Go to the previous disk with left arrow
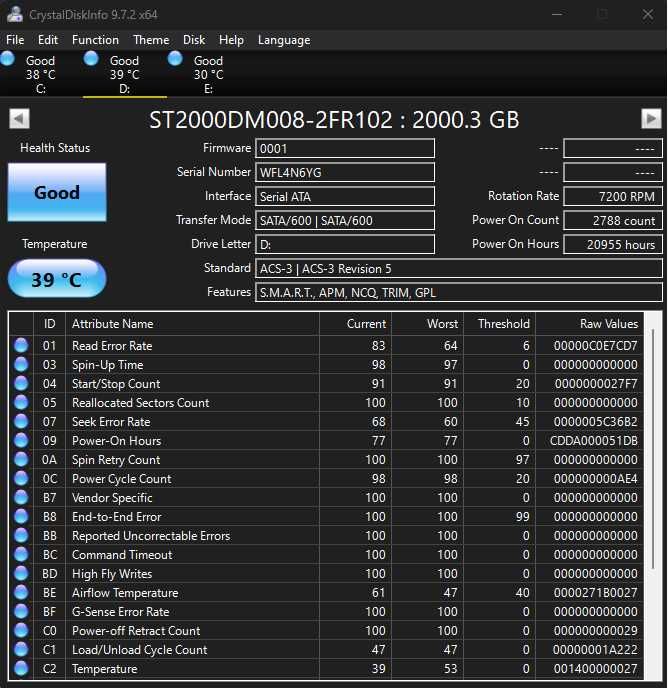 pyautogui.click(x=19, y=119)
